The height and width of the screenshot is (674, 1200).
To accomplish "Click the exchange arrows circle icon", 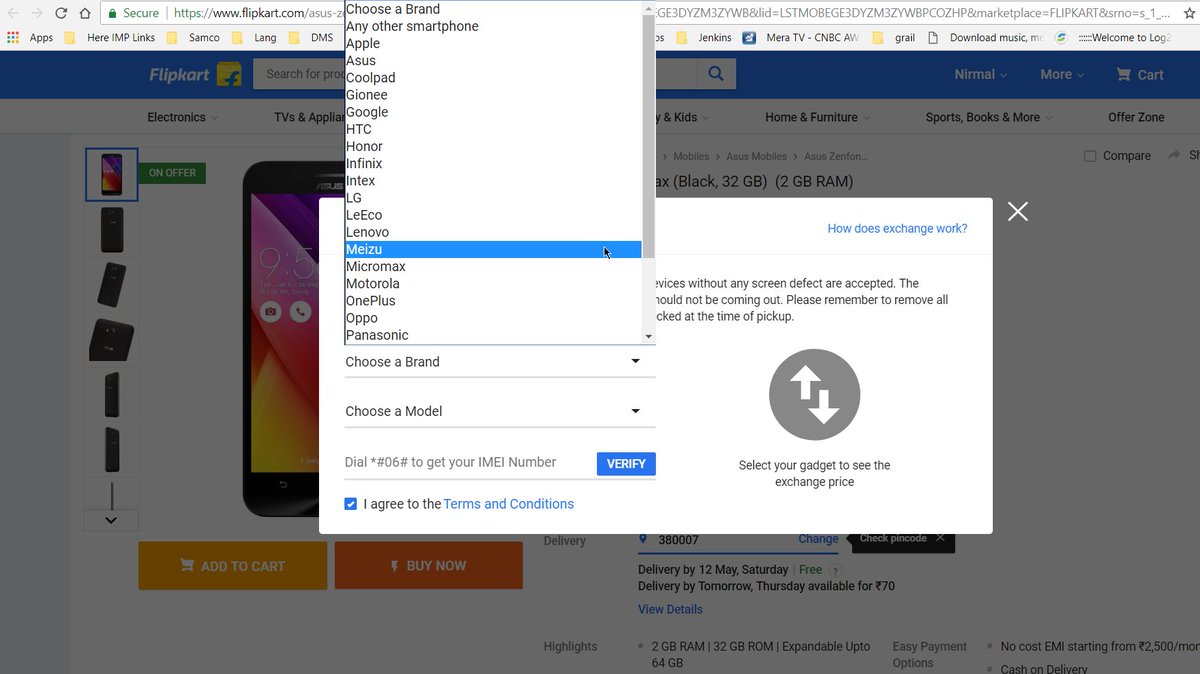I will tap(814, 394).
